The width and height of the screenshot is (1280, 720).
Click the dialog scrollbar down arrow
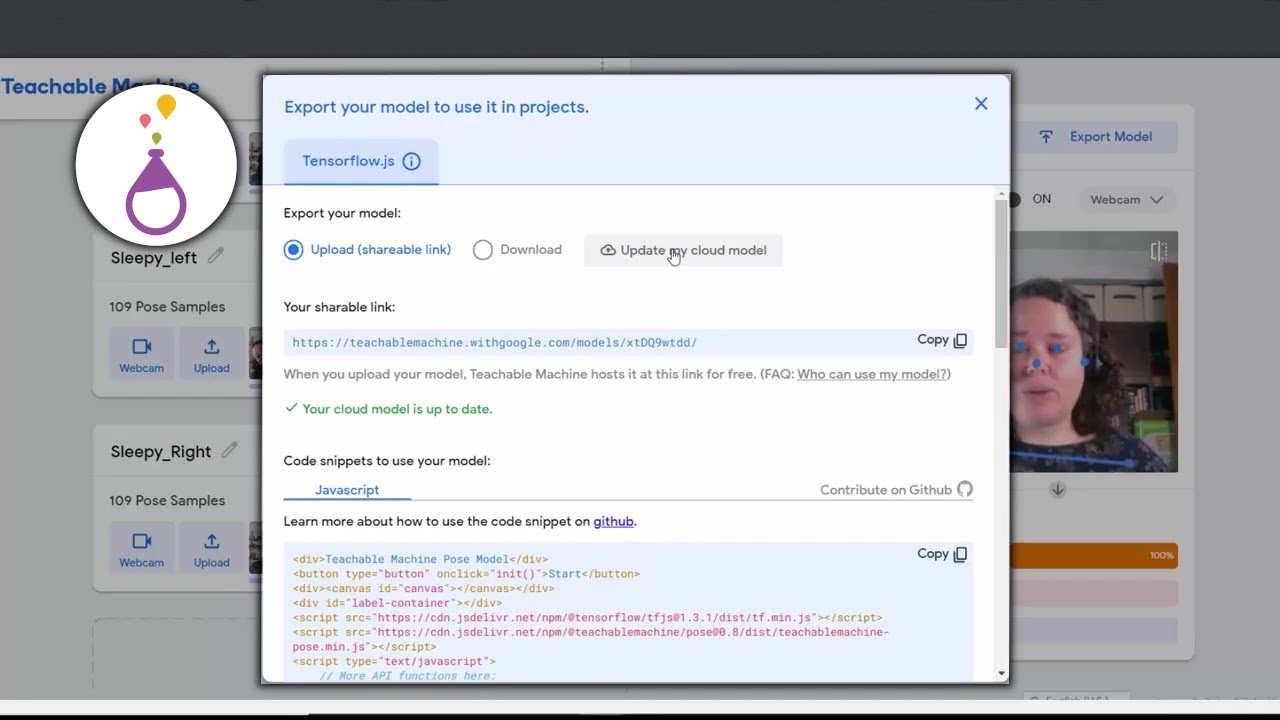coord(1002,674)
